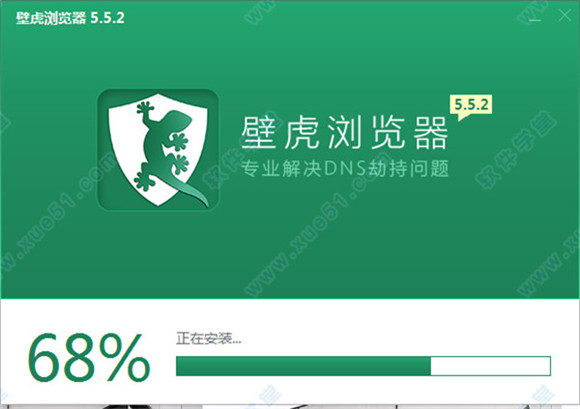
Task: Click the large 壁虎浏览器 heading
Action: (345, 132)
